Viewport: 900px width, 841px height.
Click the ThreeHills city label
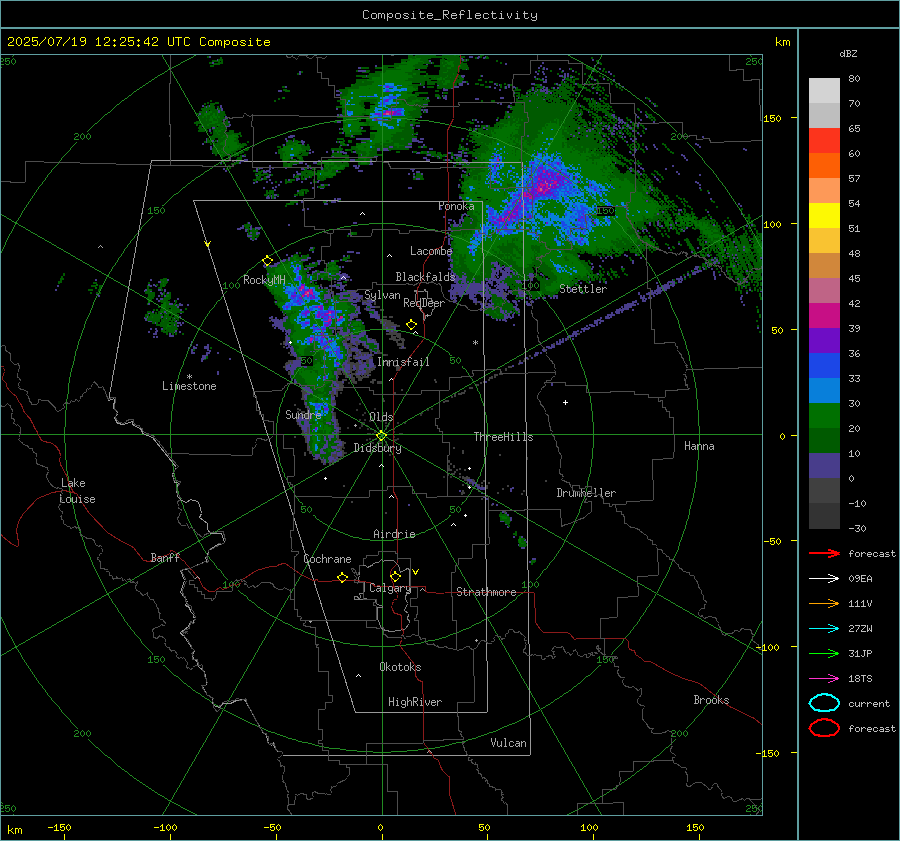tap(503, 437)
